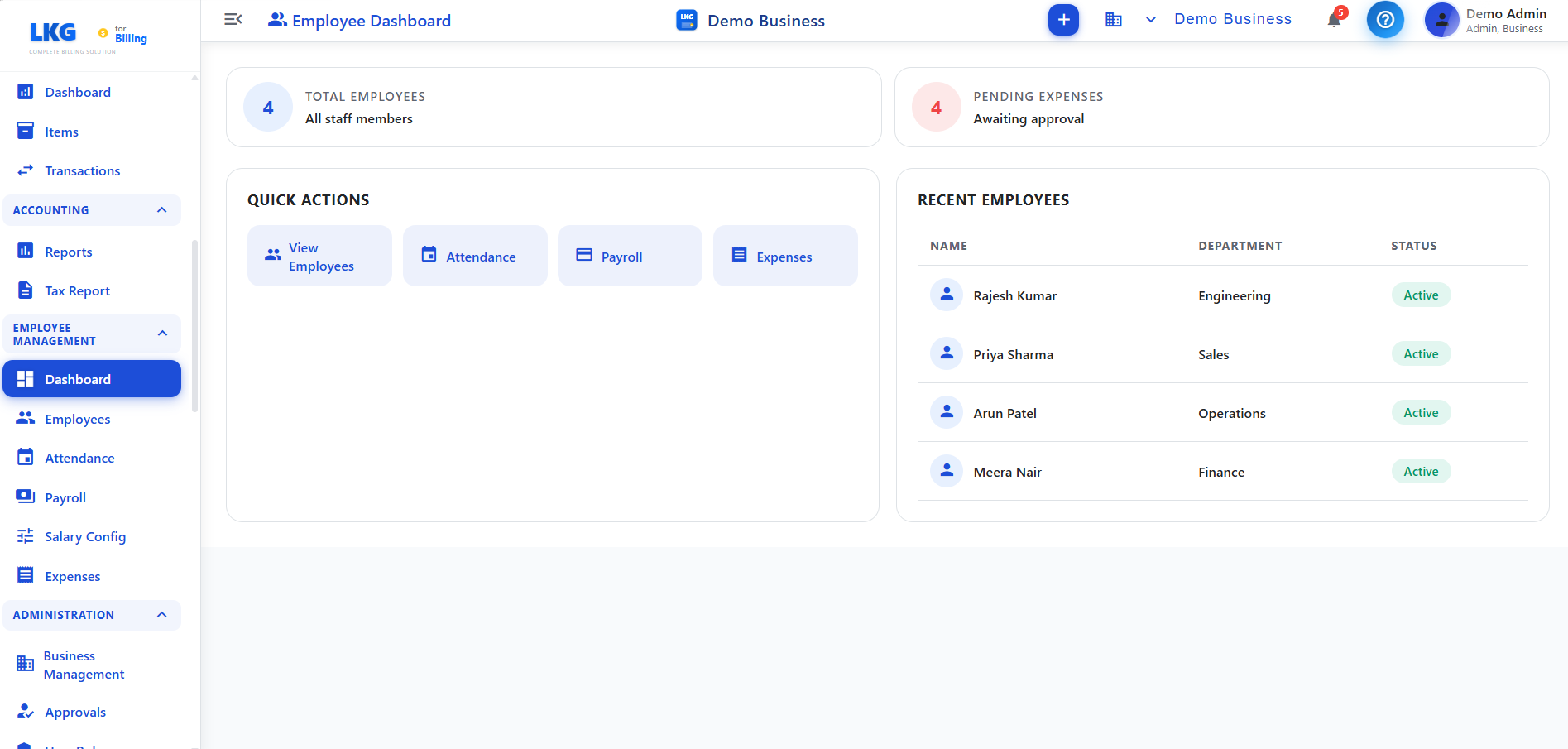This screenshot has width=1568, height=749.
Task: Click the Operations department cell
Action: click(1232, 413)
